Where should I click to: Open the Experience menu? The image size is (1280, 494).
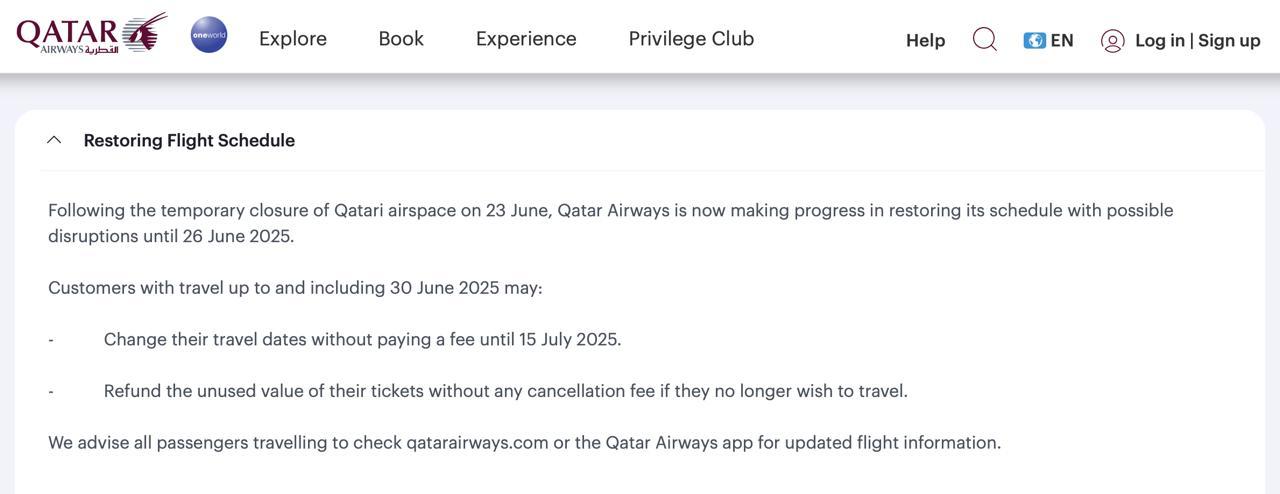pos(526,38)
